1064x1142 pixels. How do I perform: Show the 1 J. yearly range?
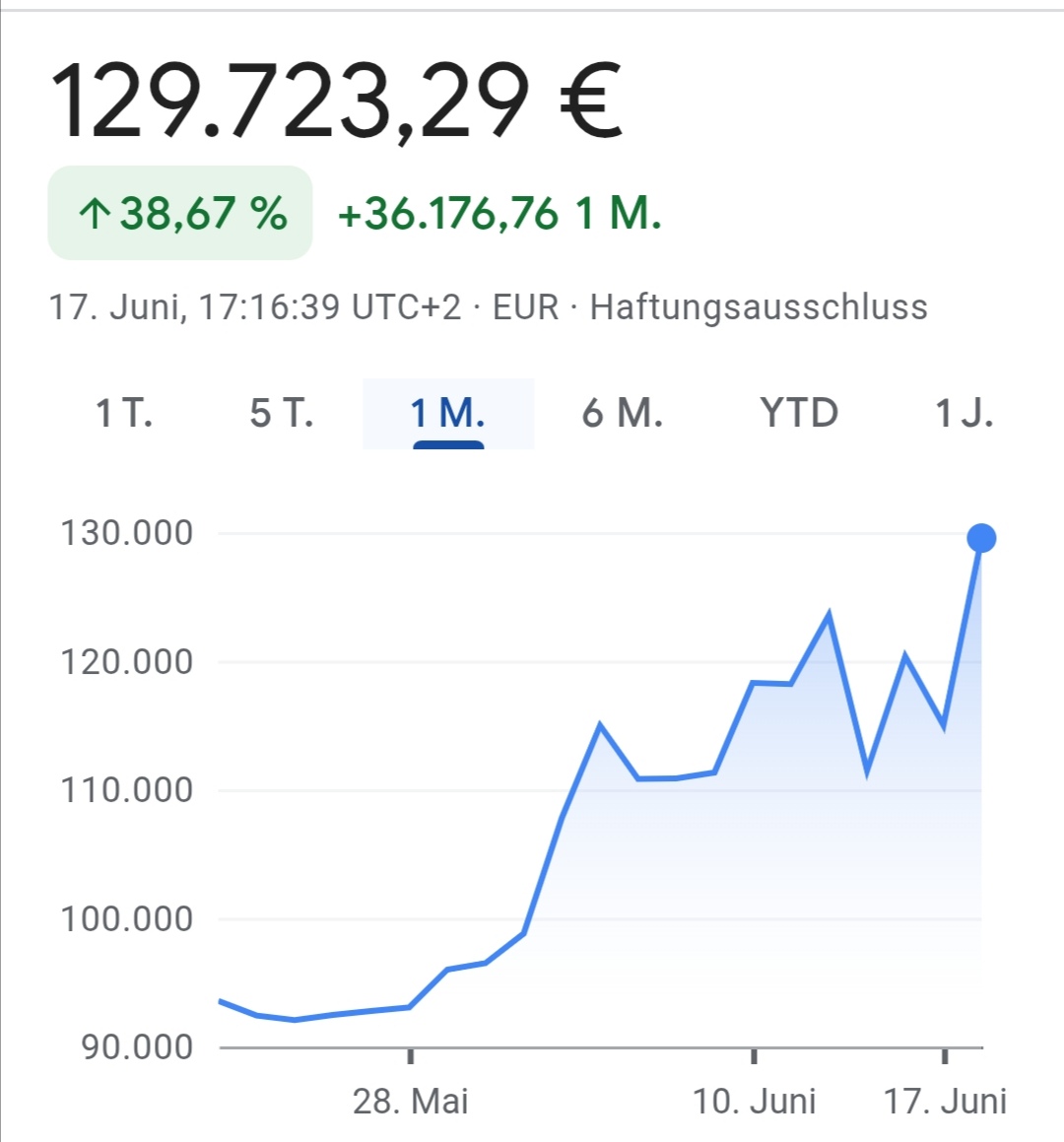[x=964, y=413]
